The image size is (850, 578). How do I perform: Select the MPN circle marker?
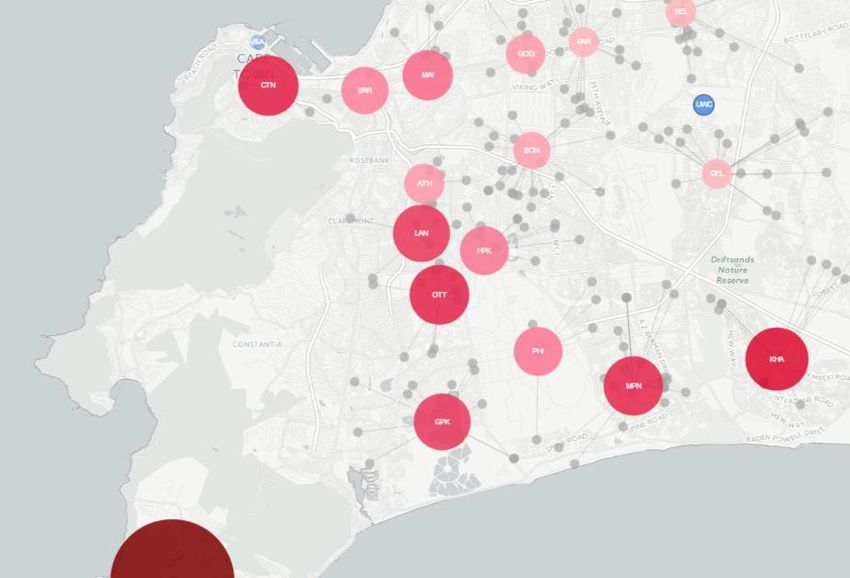633,386
